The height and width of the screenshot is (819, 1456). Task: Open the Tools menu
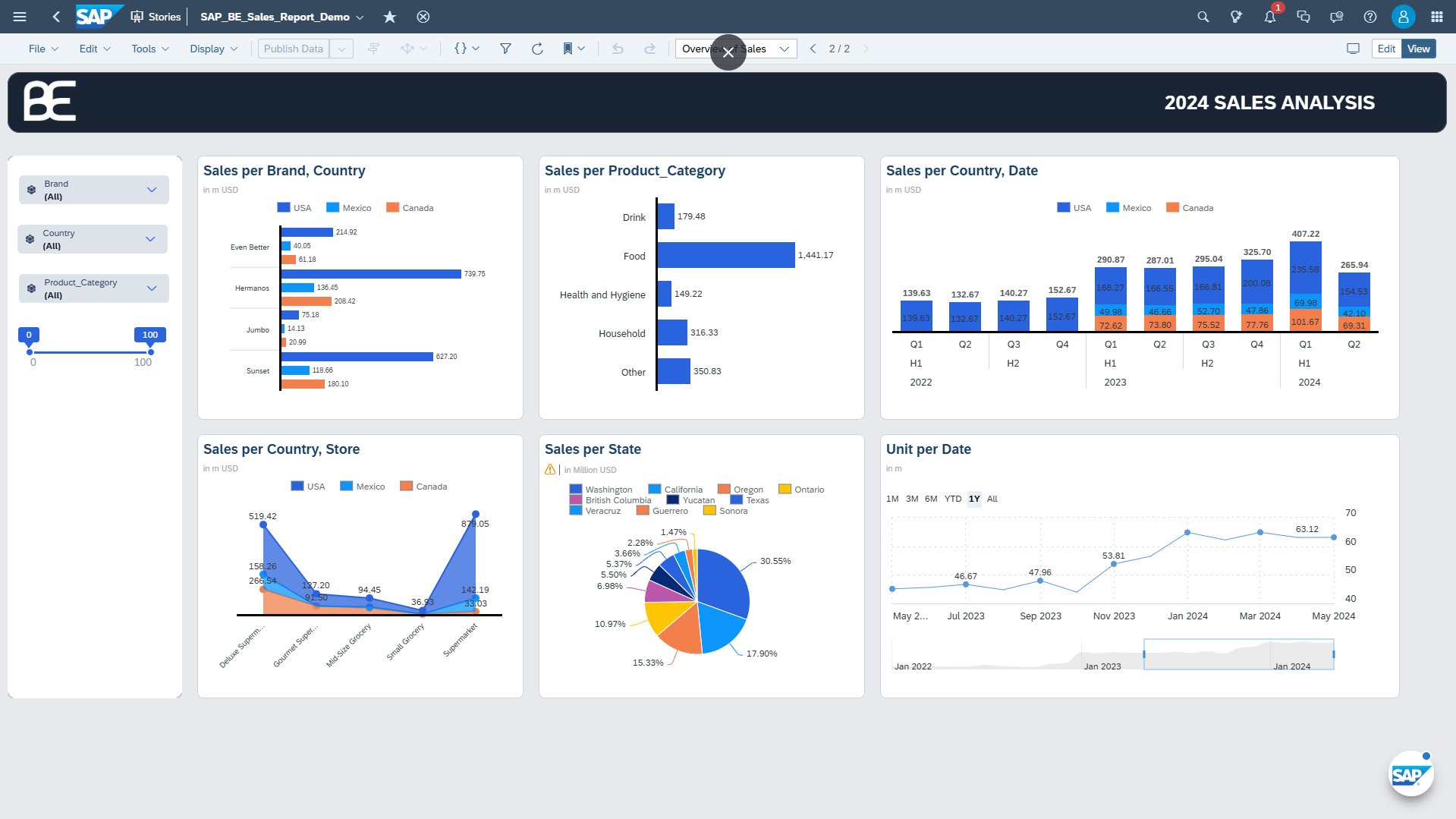[149, 49]
